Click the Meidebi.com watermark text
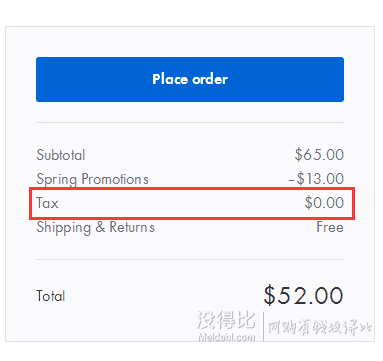 (227, 337)
